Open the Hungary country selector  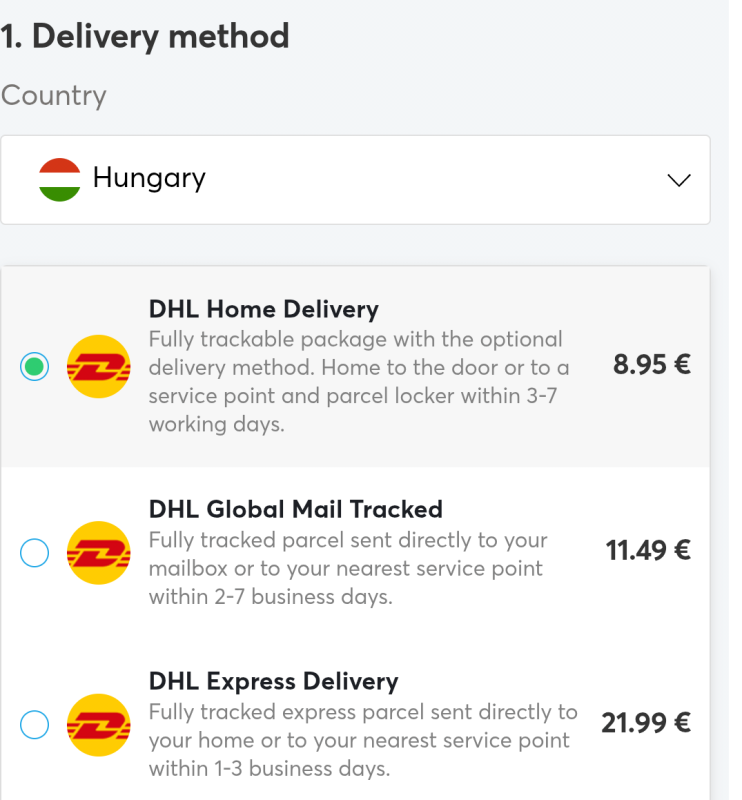click(355, 180)
